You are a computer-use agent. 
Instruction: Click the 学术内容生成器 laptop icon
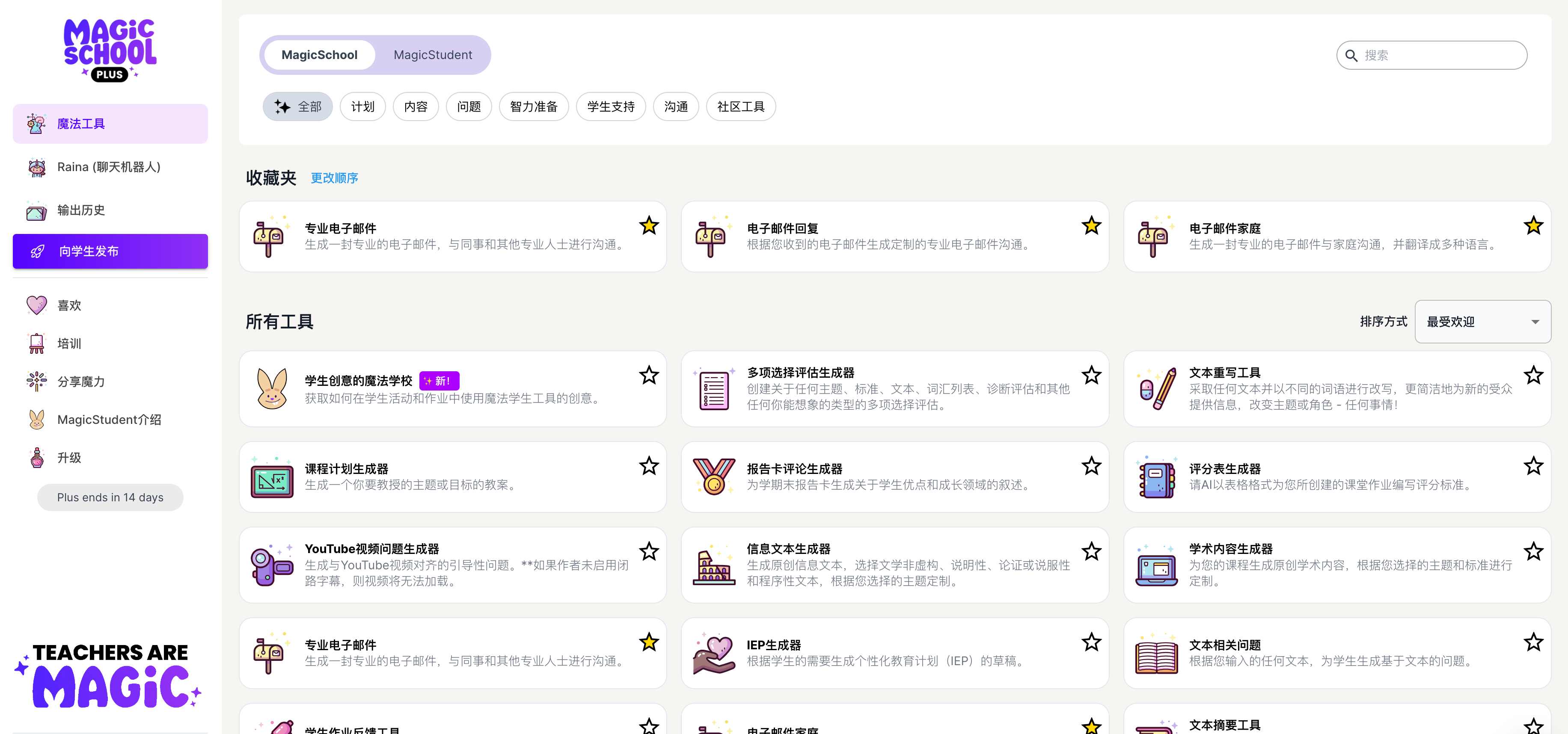tap(1156, 565)
